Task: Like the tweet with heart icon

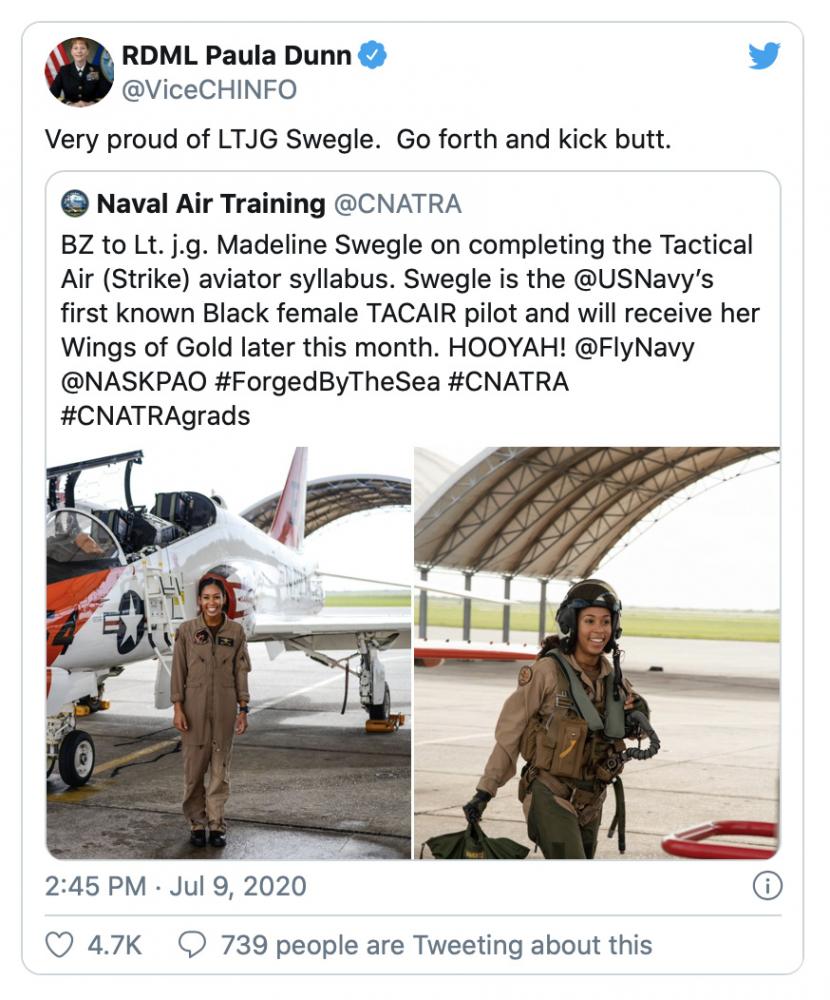Action: (60, 944)
